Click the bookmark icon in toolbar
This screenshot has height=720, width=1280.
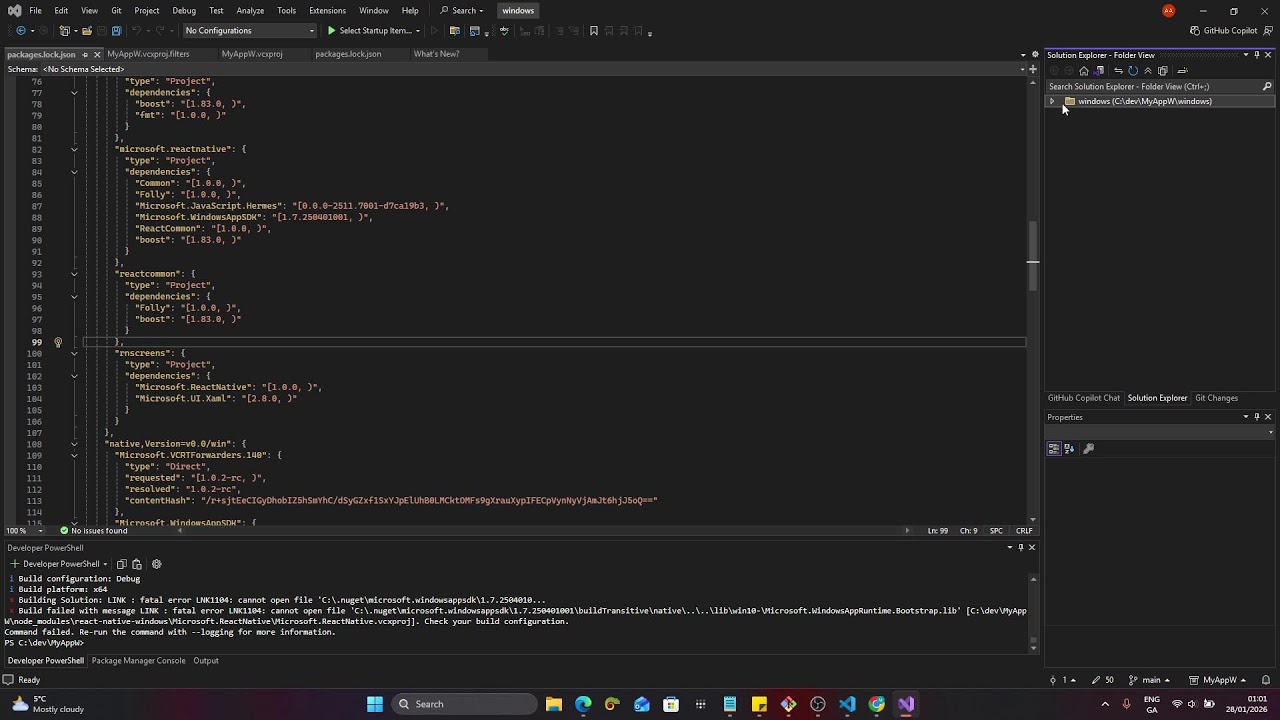[594, 31]
